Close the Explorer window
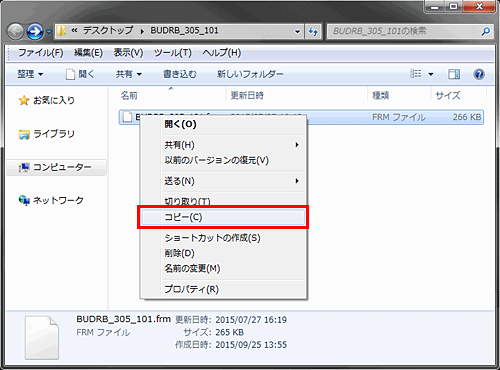500x370 pixels. point(479,6)
